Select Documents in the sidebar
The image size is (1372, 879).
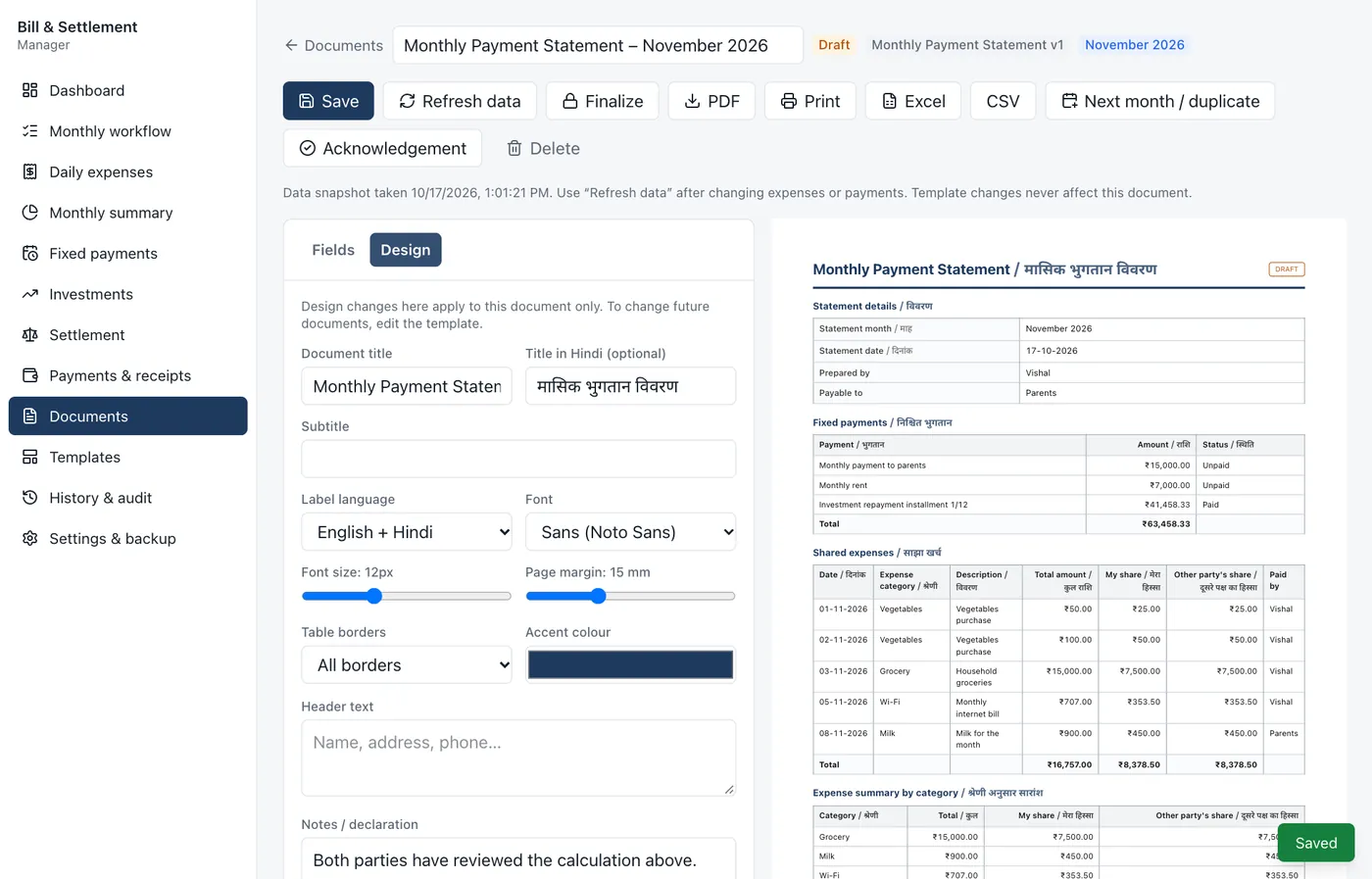pyautogui.click(x=127, y=416)
